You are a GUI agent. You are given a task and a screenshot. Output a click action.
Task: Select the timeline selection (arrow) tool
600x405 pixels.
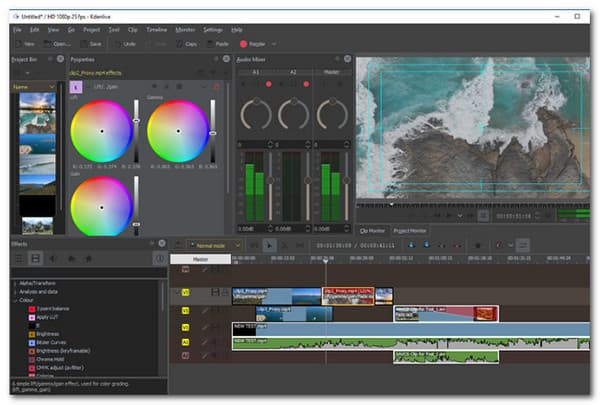269,245
